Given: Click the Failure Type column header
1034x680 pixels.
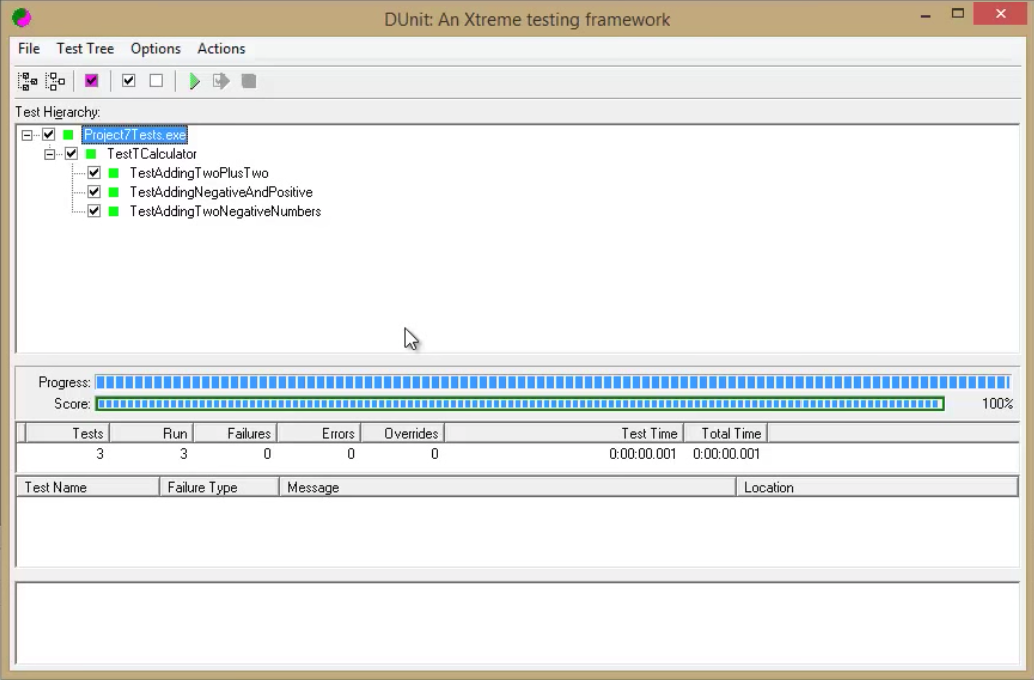Looking at the screenshot, I should click(220, 487).
